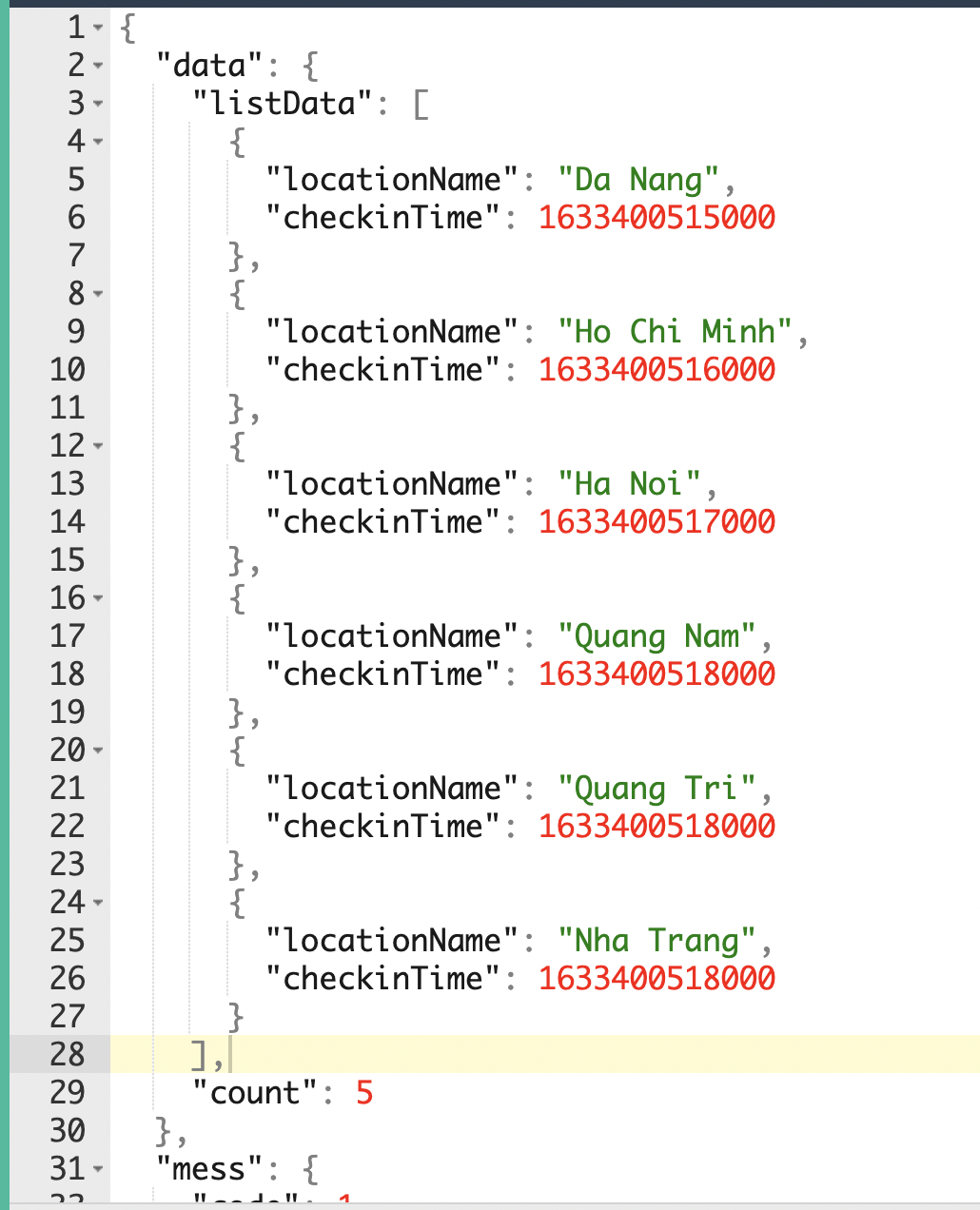Click the "Da Nang" string value
The height and width of the screenshot is (1210, 980).
click(x=639, y=180)
